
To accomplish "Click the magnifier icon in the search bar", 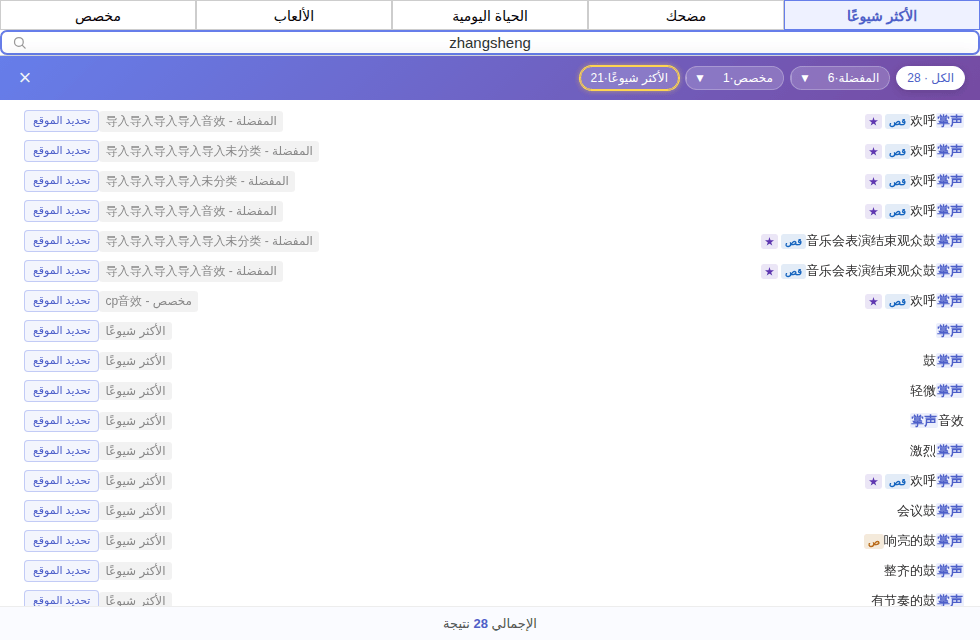I will (x=19, y=42).
